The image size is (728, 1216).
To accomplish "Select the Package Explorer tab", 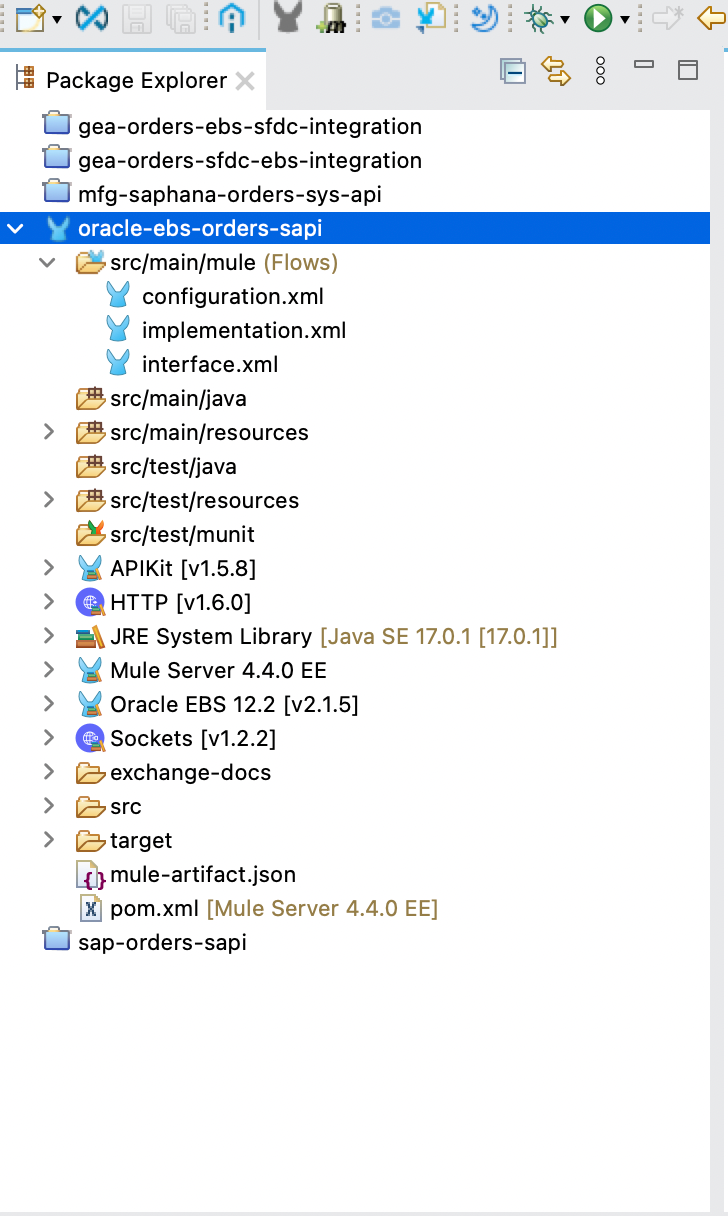I will pyautogui.click(x=136, y=80).
